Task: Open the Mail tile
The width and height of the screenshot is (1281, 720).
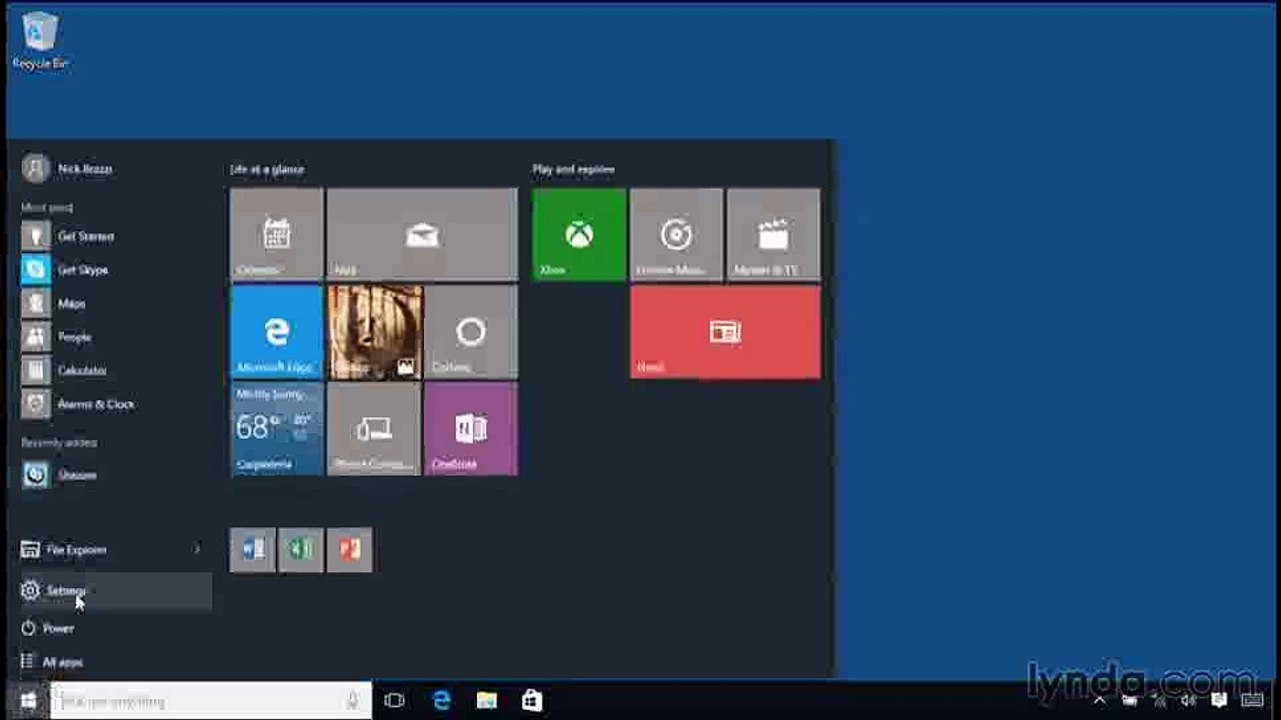Action: [422, 234]
